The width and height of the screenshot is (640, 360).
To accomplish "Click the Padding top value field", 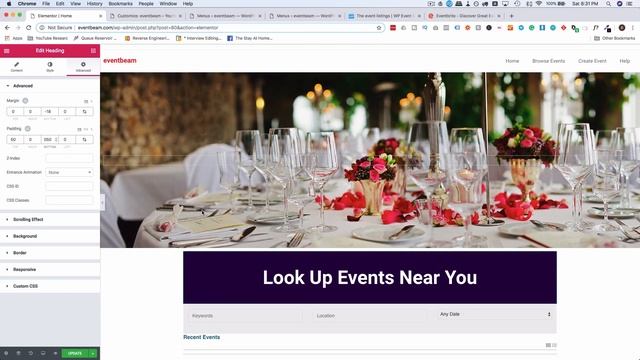I will point(15,140).
